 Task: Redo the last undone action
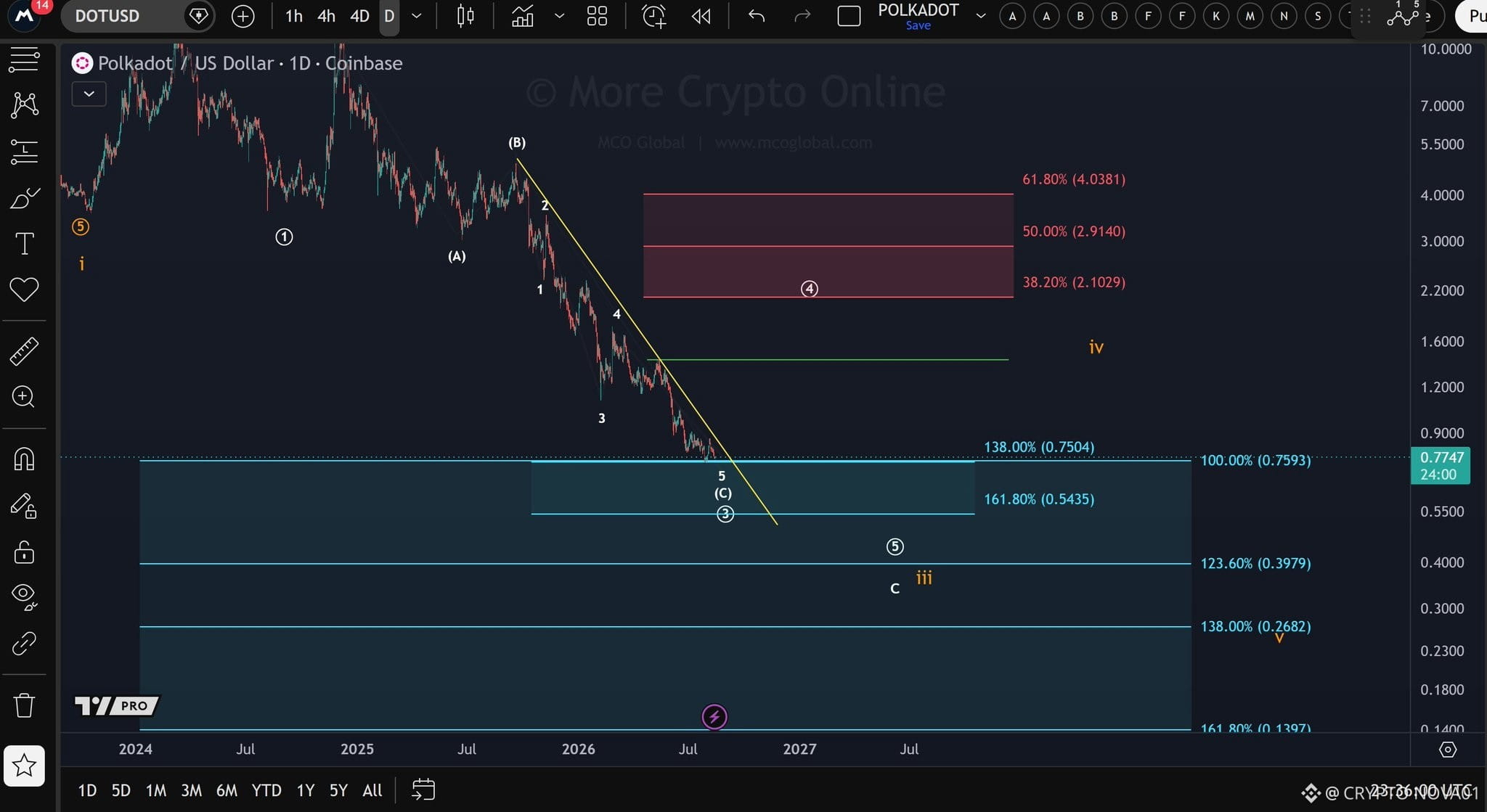[802, 16]
